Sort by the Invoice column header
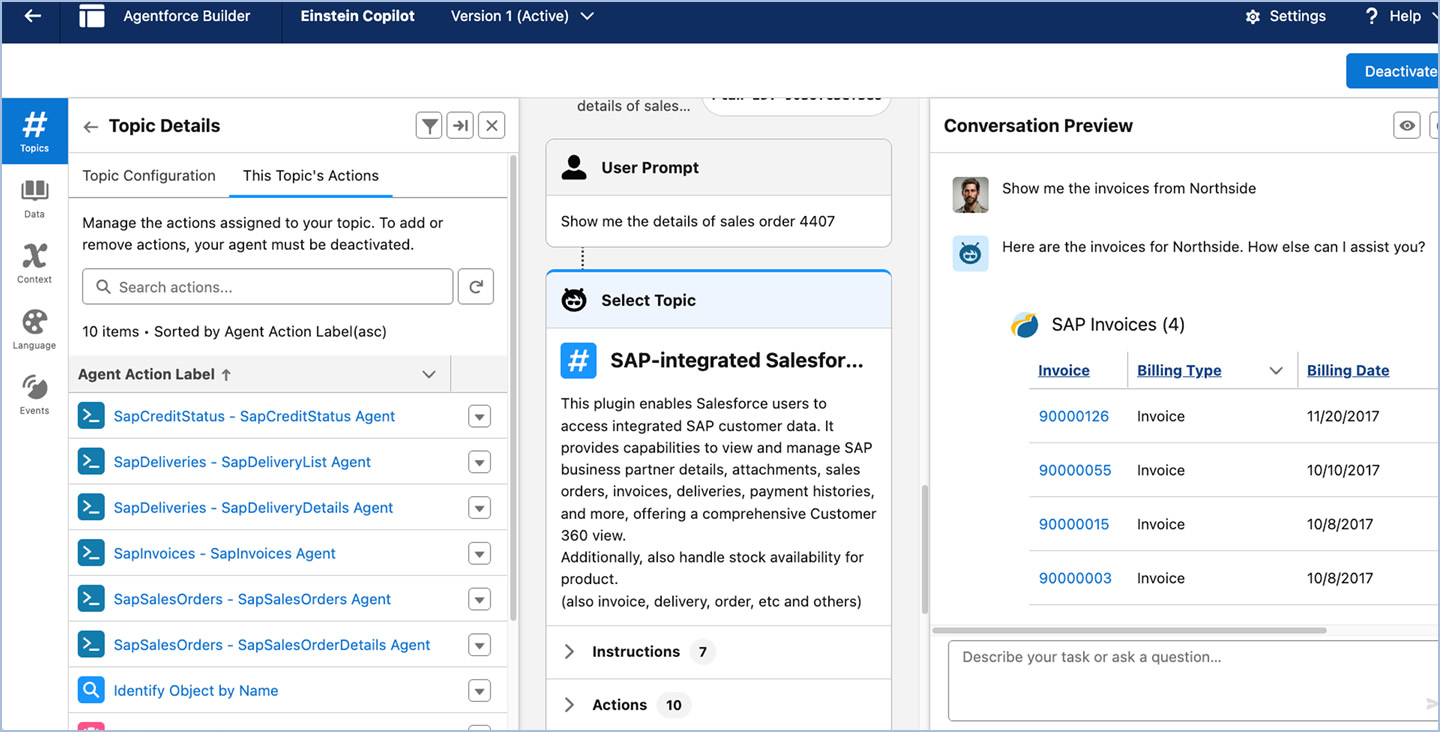Viewport: 1440px width, 732px height. [1064, 371]
